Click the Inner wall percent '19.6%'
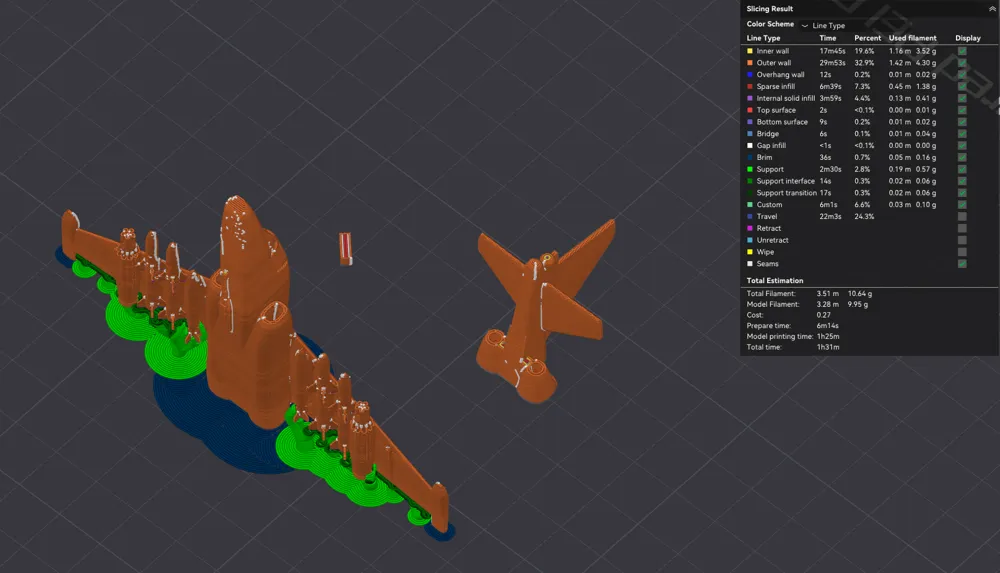This screenshot has width=1000, height=573. tap(864, 51)
